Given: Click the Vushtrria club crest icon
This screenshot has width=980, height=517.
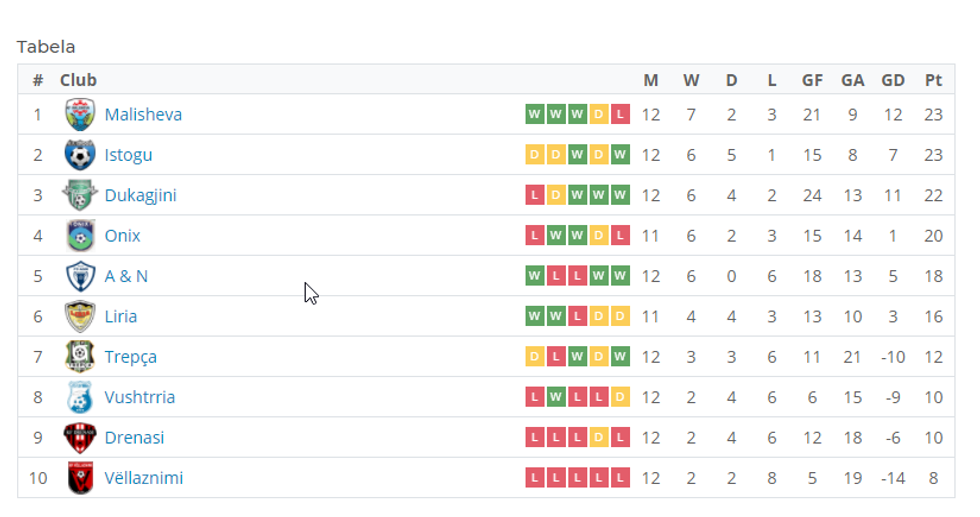Looking at the screenshot, I should (x=80, y=397).
